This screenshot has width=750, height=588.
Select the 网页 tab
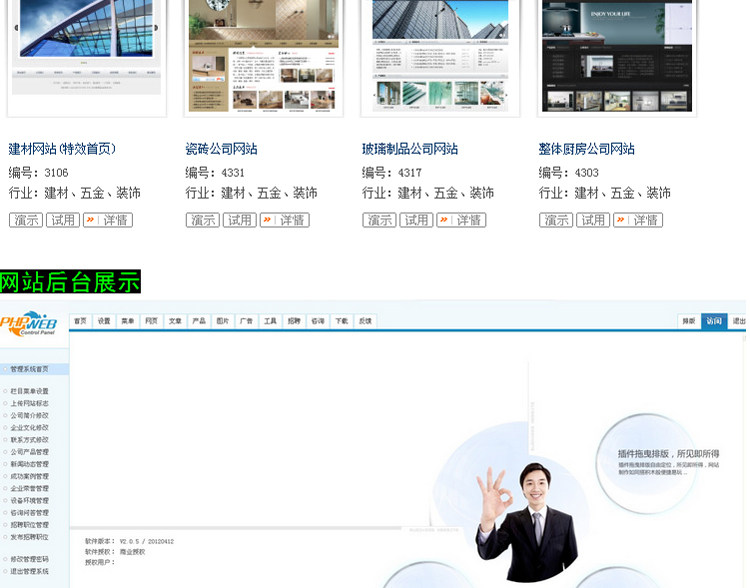pyautogui.click(x=151, y=321)
